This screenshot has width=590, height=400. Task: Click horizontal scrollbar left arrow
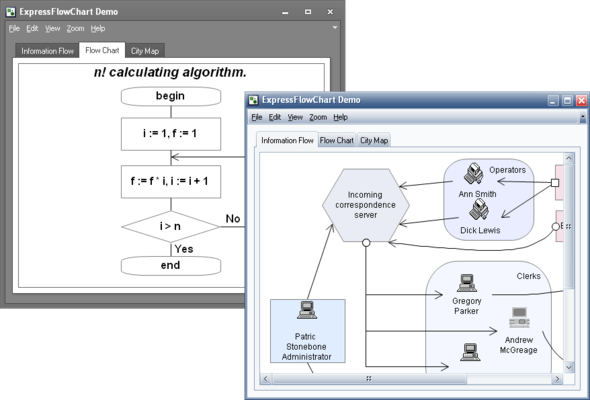pos(266,379)
